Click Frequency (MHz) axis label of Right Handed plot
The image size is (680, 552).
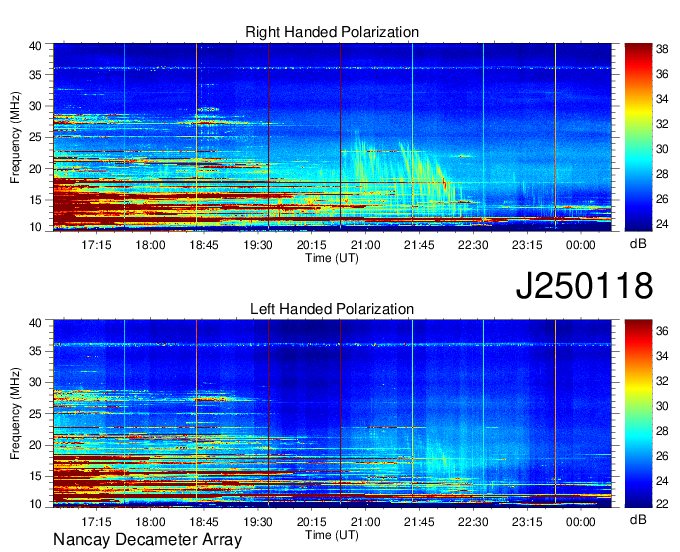click(x=15, y=137)
